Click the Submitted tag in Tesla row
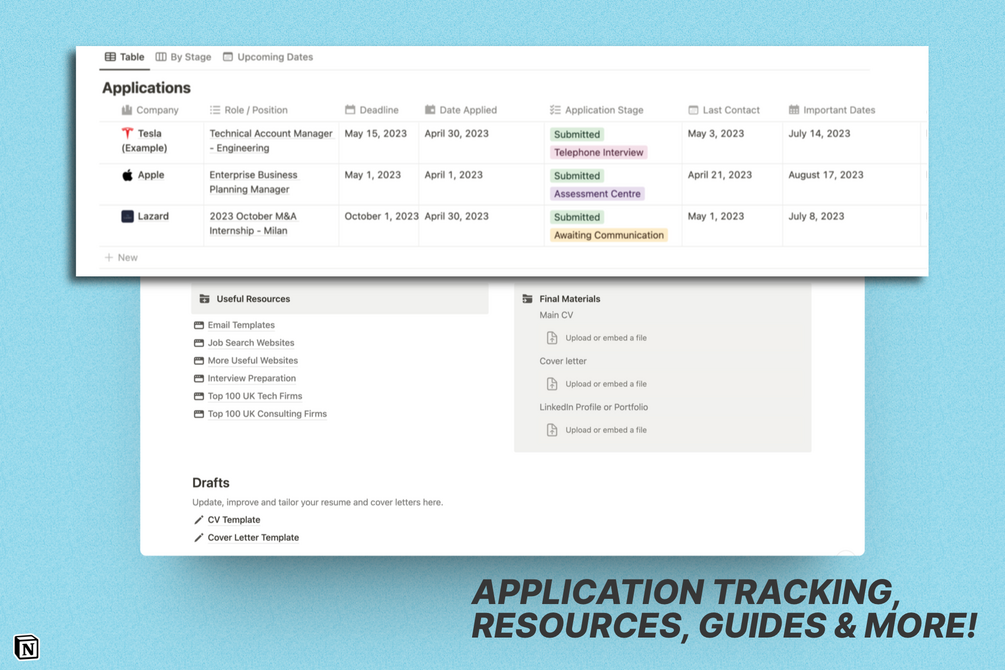Viewport: 1005px width, 670px height. point(577,134)
